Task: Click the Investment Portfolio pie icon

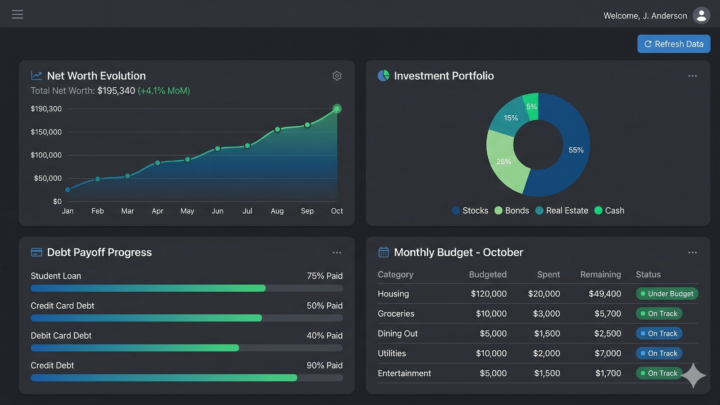Action: pos(383,76)
